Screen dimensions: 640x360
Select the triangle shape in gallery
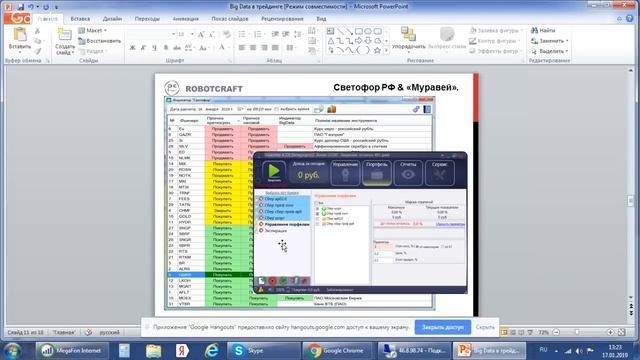click(331, 41)
